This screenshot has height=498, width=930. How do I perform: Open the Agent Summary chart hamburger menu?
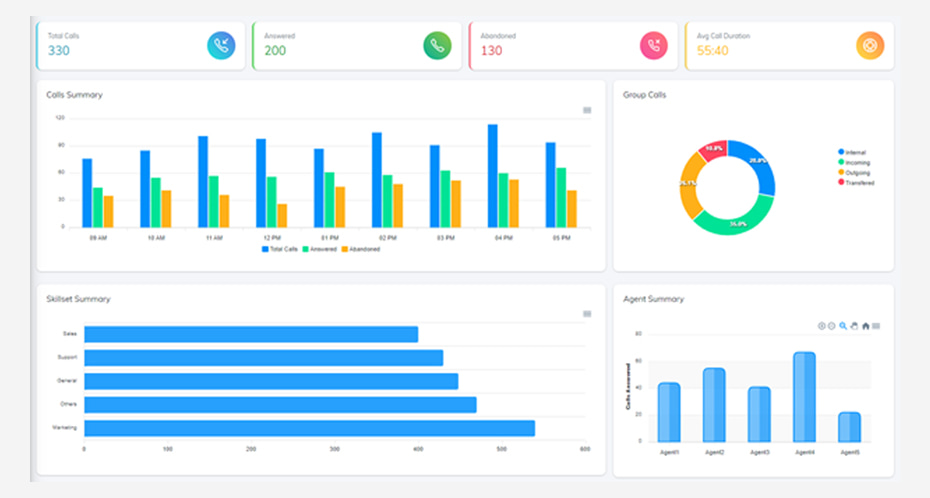pyautogui.click(x=876, y=326)
